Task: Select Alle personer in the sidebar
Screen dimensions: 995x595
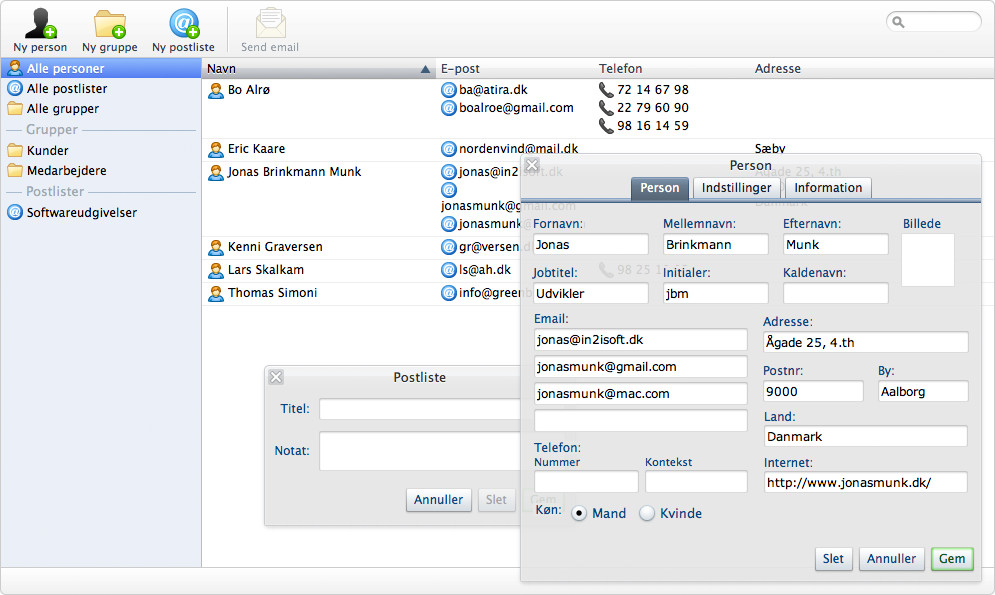Action: pyautogui.click(x=65, y=69)
